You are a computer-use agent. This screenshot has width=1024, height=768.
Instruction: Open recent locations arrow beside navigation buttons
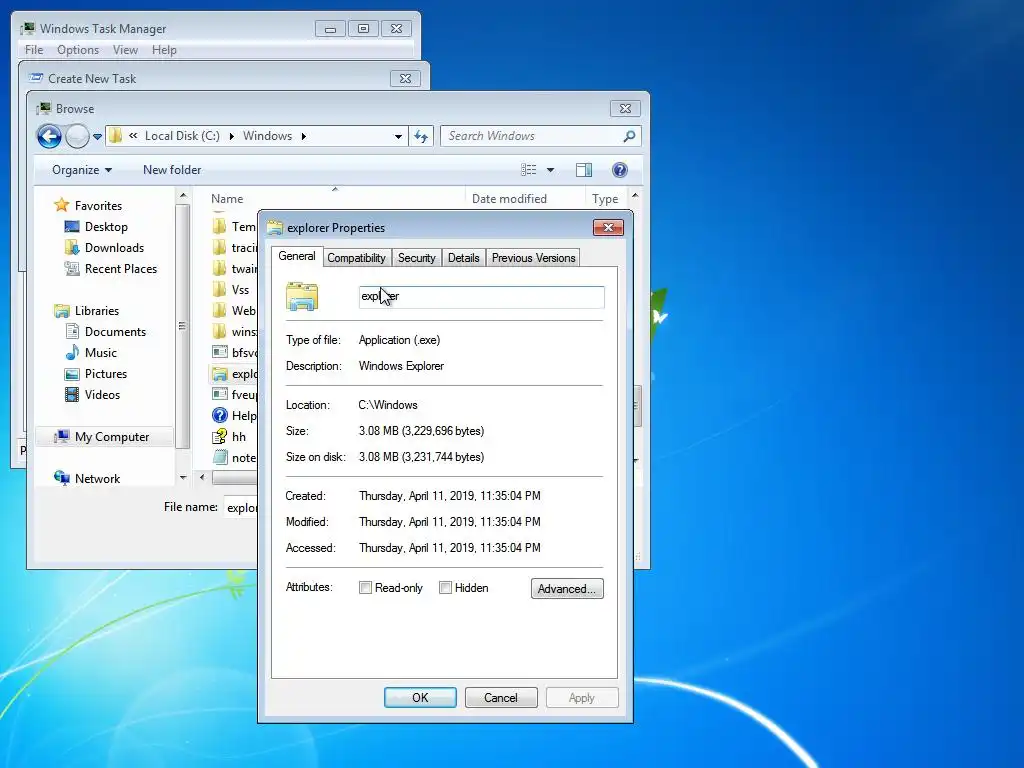coord(97,136)
